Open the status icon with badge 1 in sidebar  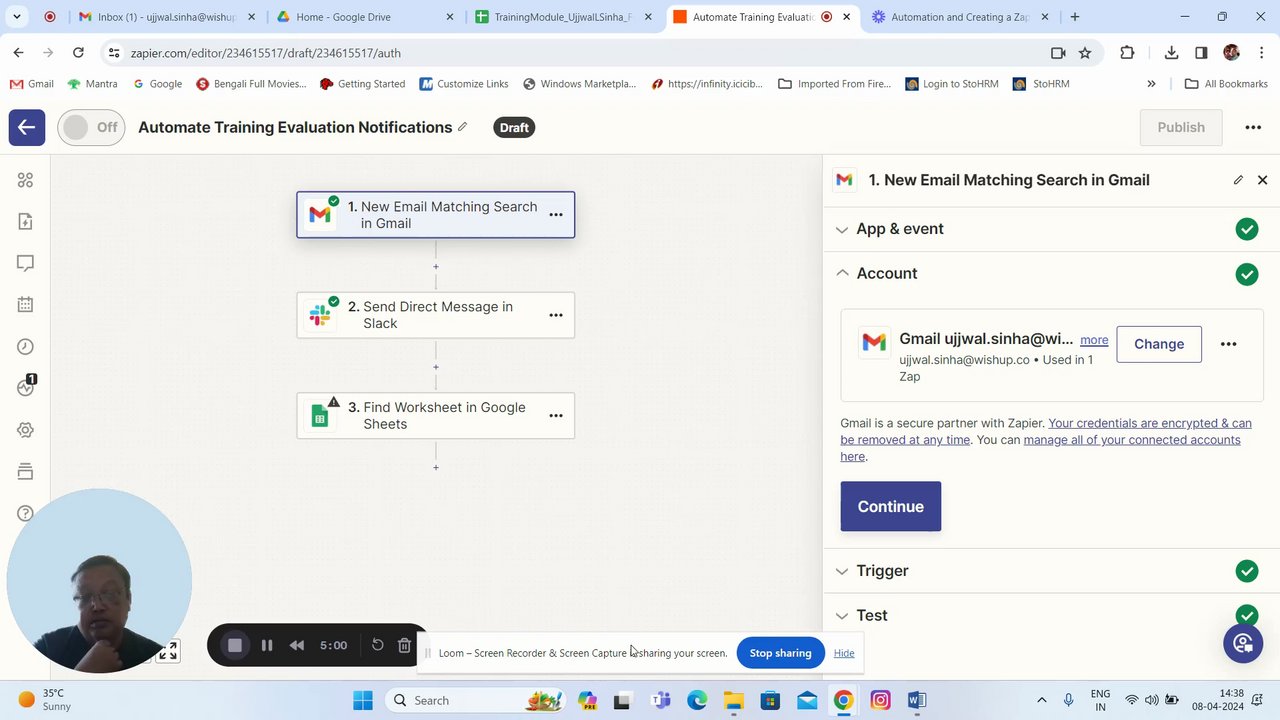[x=26, y=387]
